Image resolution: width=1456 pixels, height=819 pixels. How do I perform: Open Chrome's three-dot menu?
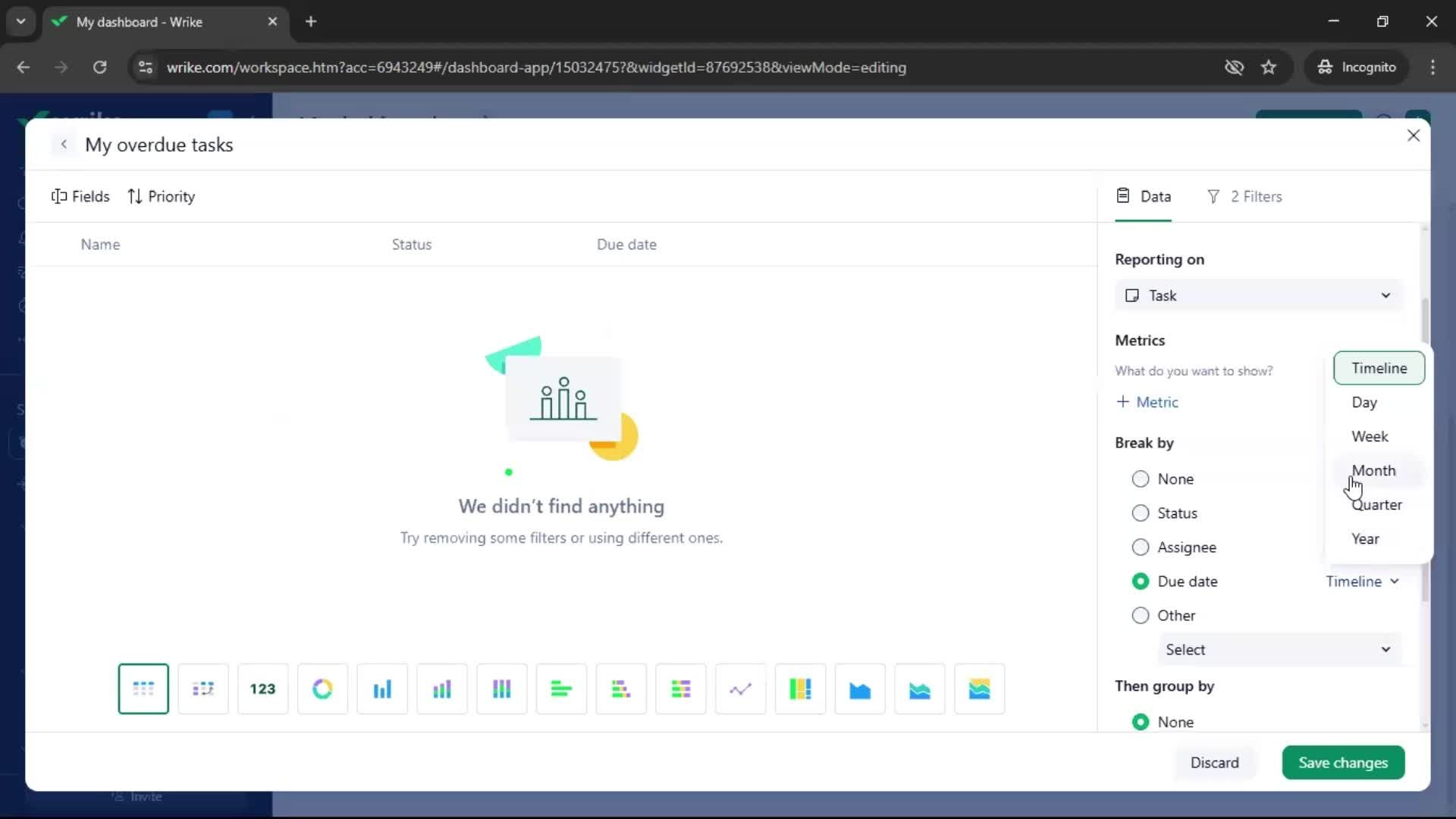(1432, 67)
